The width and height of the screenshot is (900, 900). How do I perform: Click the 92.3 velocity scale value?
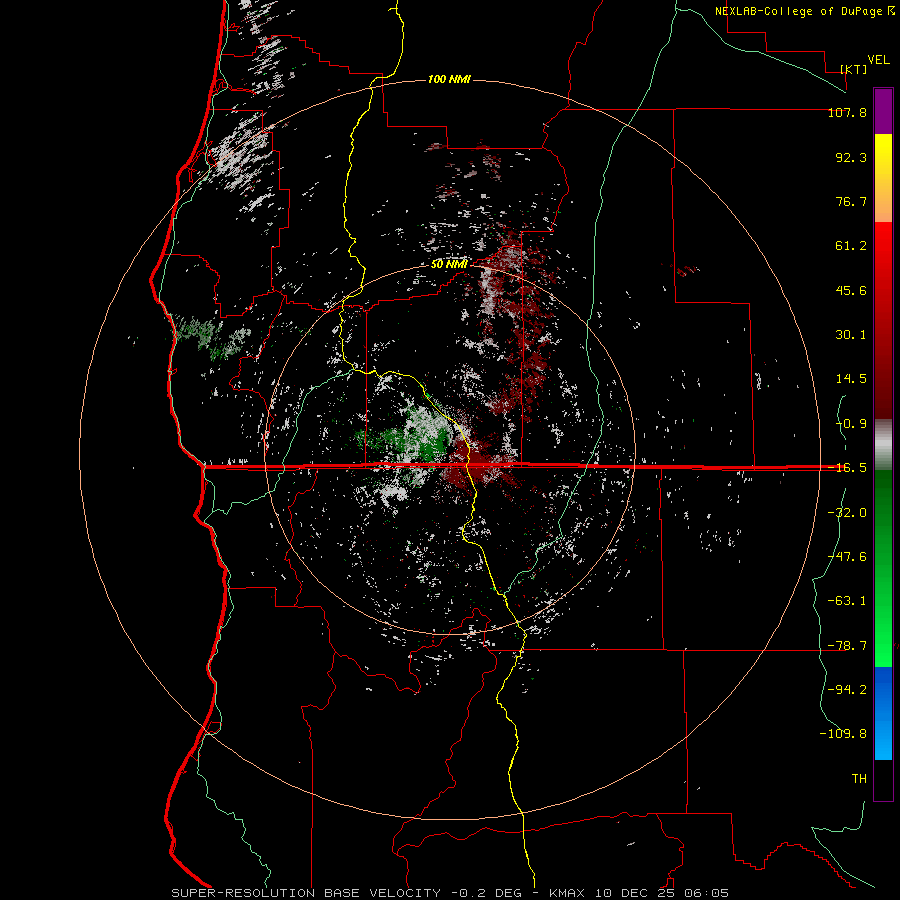tap(851, 157)
